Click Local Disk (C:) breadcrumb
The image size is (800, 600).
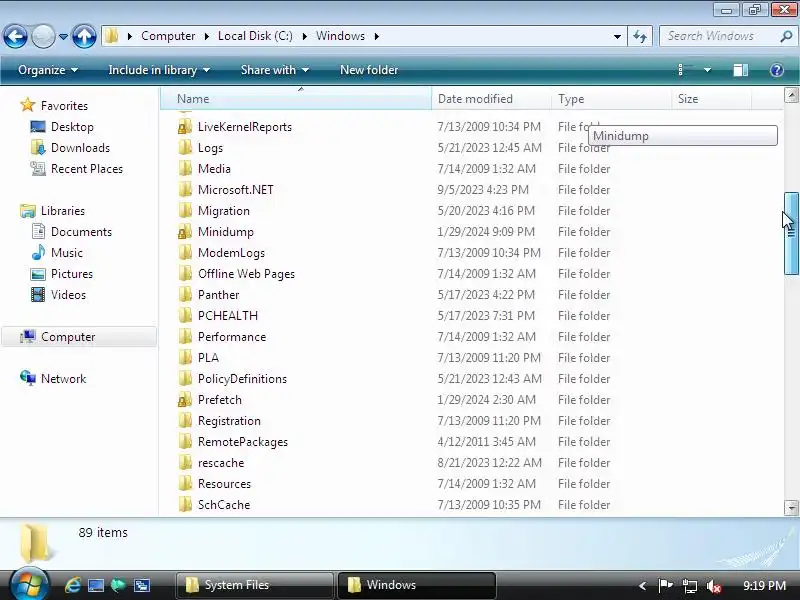[255, 36]
